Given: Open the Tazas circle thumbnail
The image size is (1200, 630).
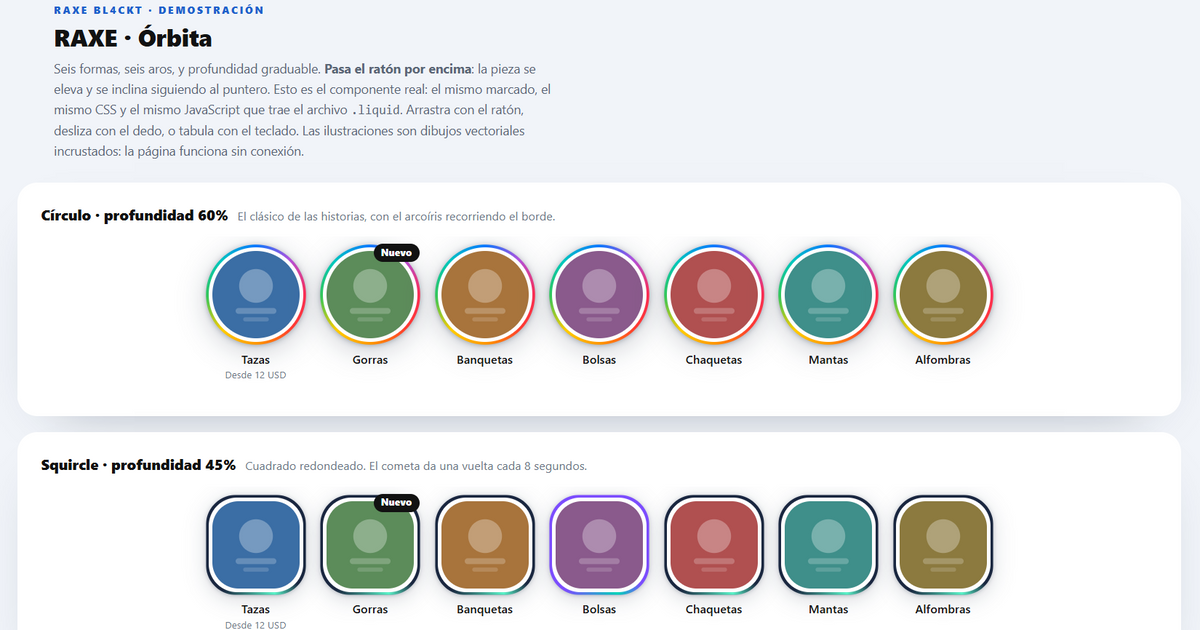Looking at the screenshot, I should [256, 294].
